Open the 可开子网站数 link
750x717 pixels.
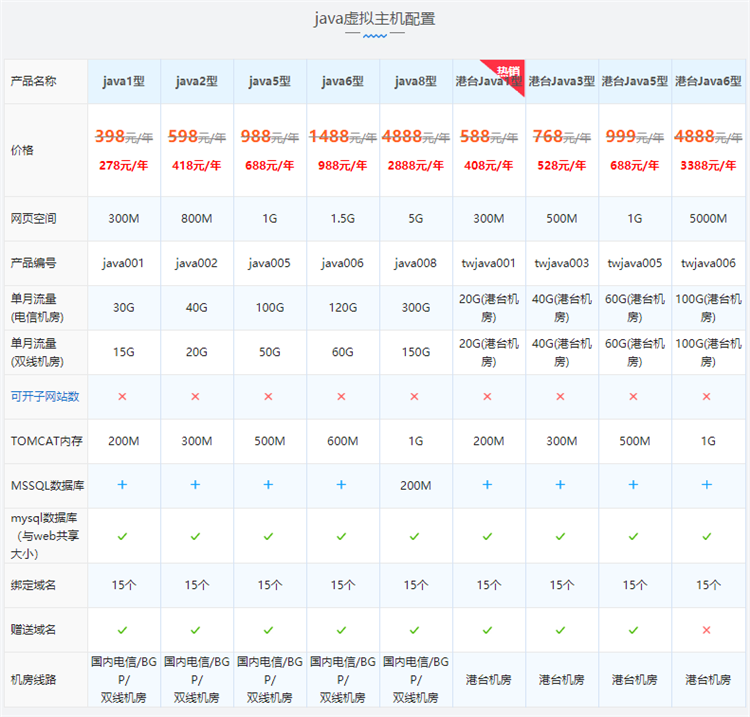pyautogui.click(x=45, y=397)
